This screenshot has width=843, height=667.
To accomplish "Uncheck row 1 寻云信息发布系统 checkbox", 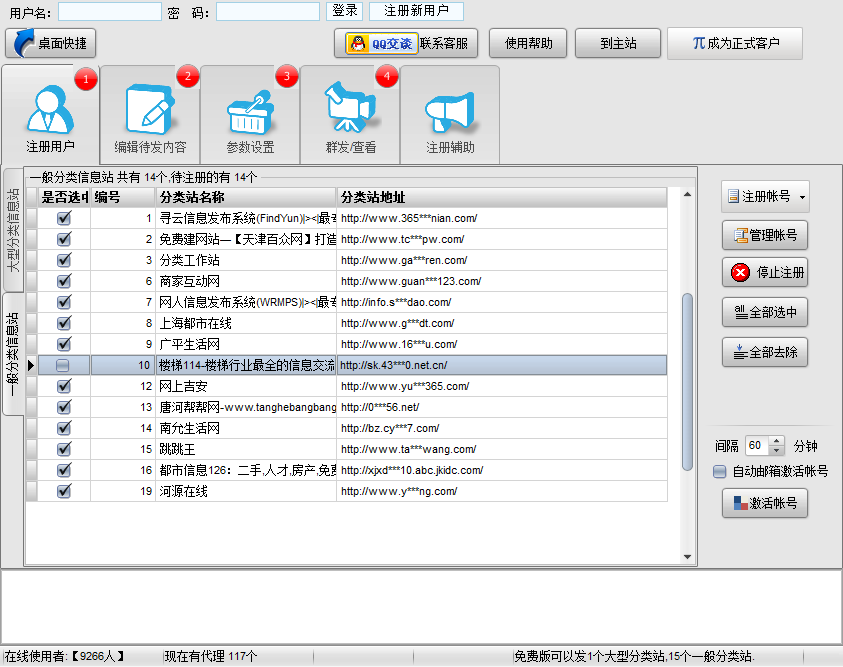I will (x=64, y=218).
